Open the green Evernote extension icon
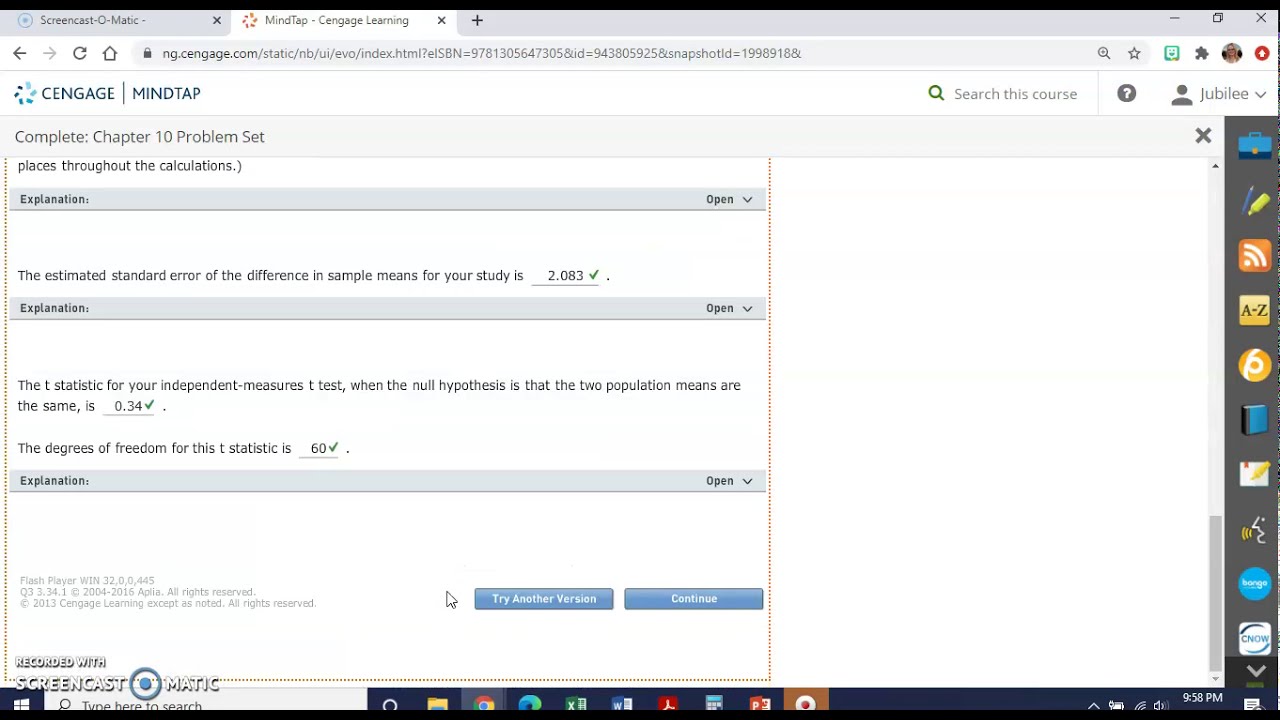This screenshot has width=1280, height=720. pos(1172,53)
